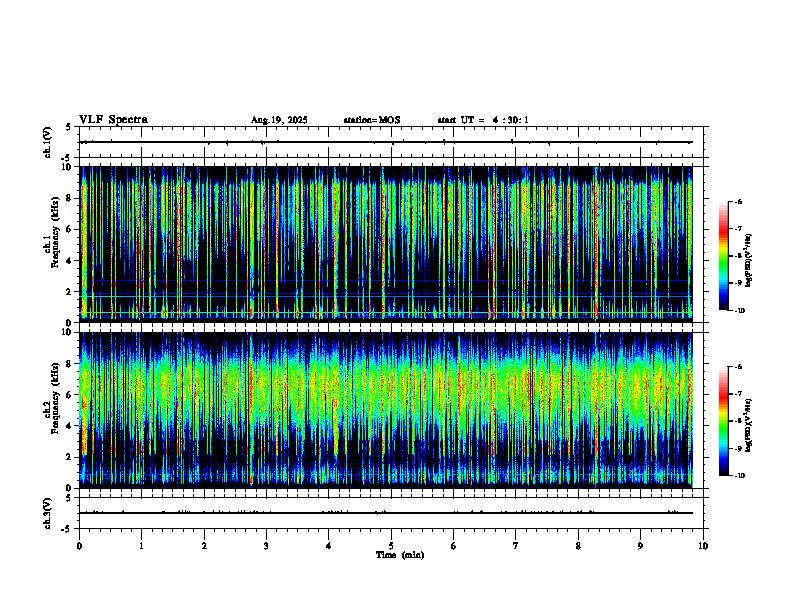
Task: Click the time axis tick label "3"
Action: [x=266, y=546]
